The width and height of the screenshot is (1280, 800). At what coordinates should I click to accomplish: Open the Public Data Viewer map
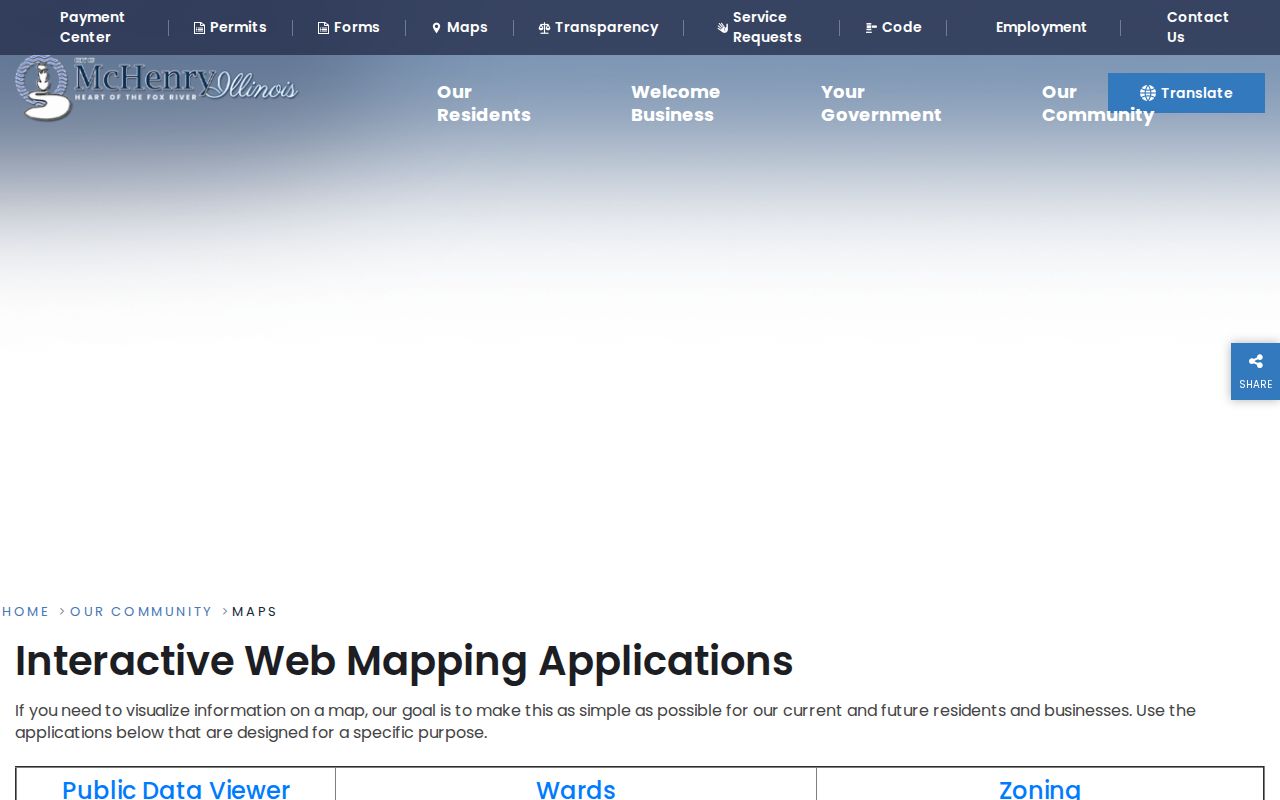176,789
